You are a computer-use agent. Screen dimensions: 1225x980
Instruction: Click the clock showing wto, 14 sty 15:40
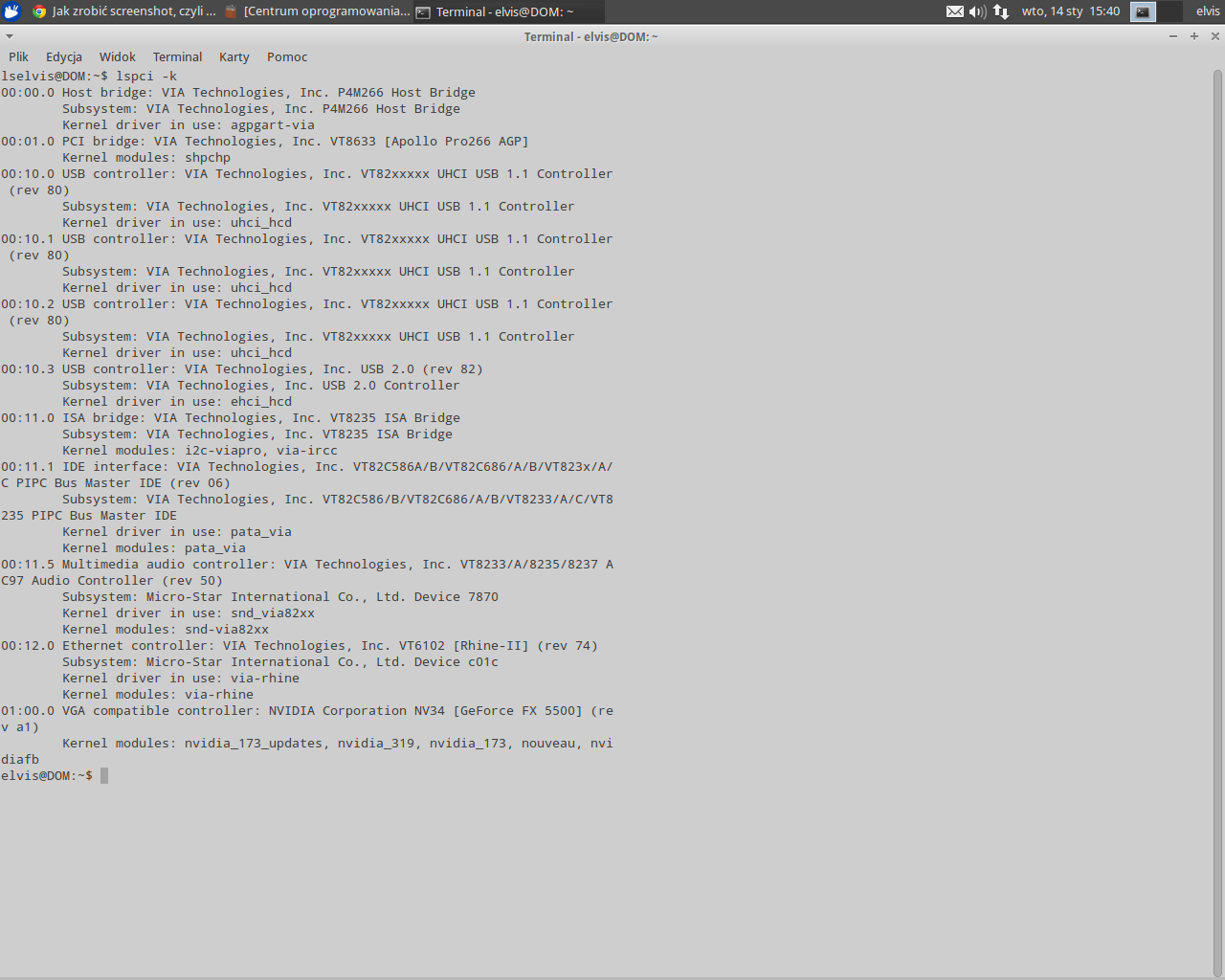tap(1070, 11)
